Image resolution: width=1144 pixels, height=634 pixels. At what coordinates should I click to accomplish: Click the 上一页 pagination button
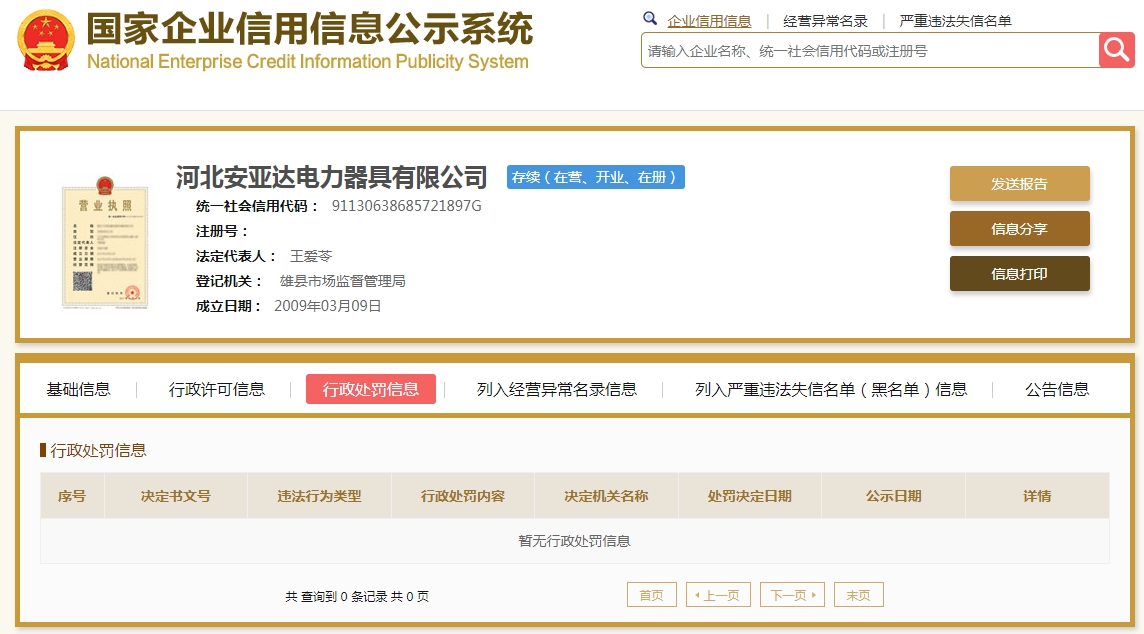pyautogui.click(x=718, y=595)
